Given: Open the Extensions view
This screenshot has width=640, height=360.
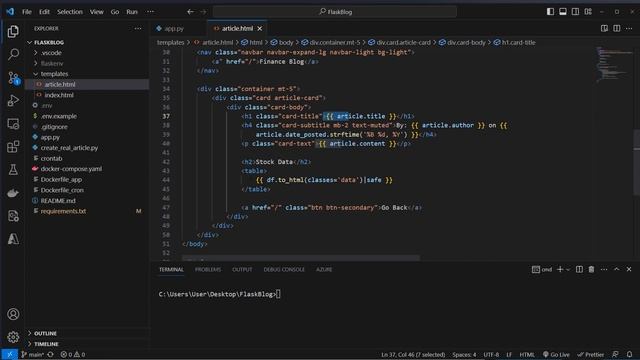Looking at the screenshot, I should tap(13, 147).
